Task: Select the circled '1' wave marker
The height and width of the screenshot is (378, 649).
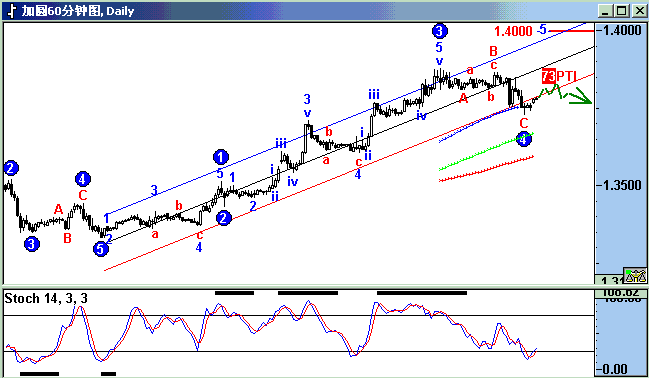Action: click(221, 157)
